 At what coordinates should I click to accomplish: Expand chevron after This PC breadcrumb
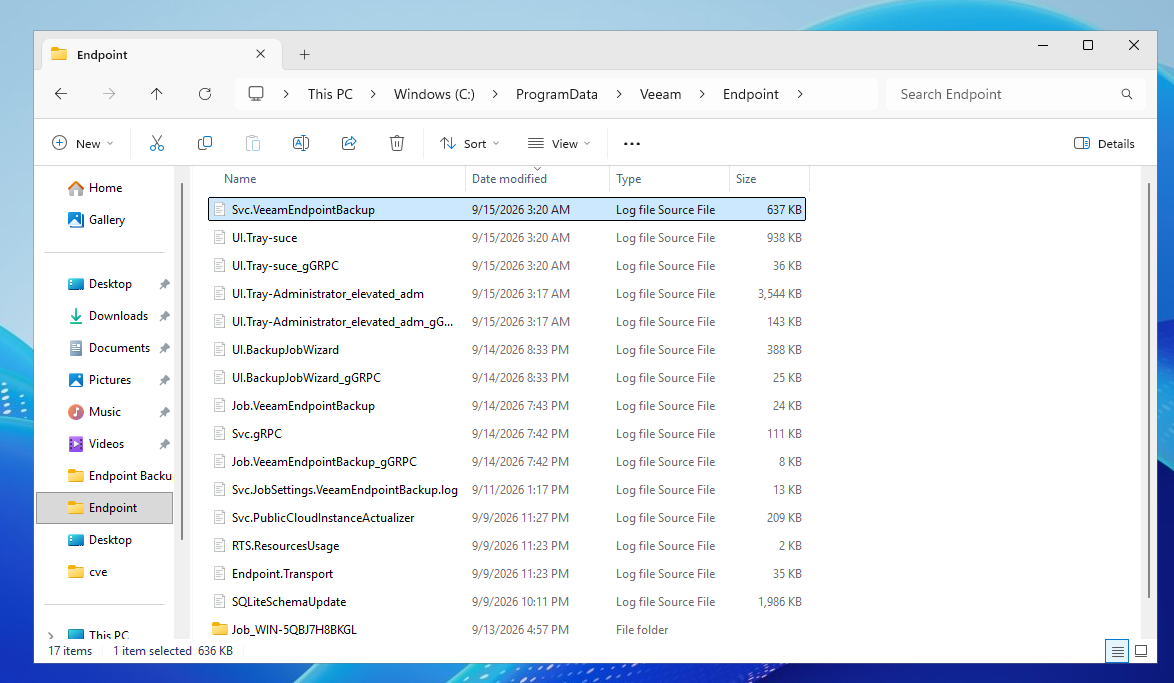pos(373,94)
